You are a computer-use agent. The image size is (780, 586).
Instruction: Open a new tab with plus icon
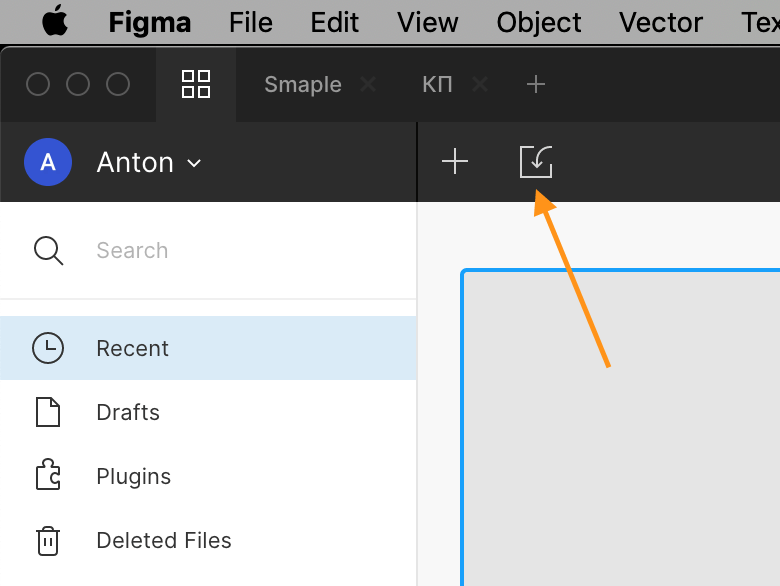pos(536,84)
